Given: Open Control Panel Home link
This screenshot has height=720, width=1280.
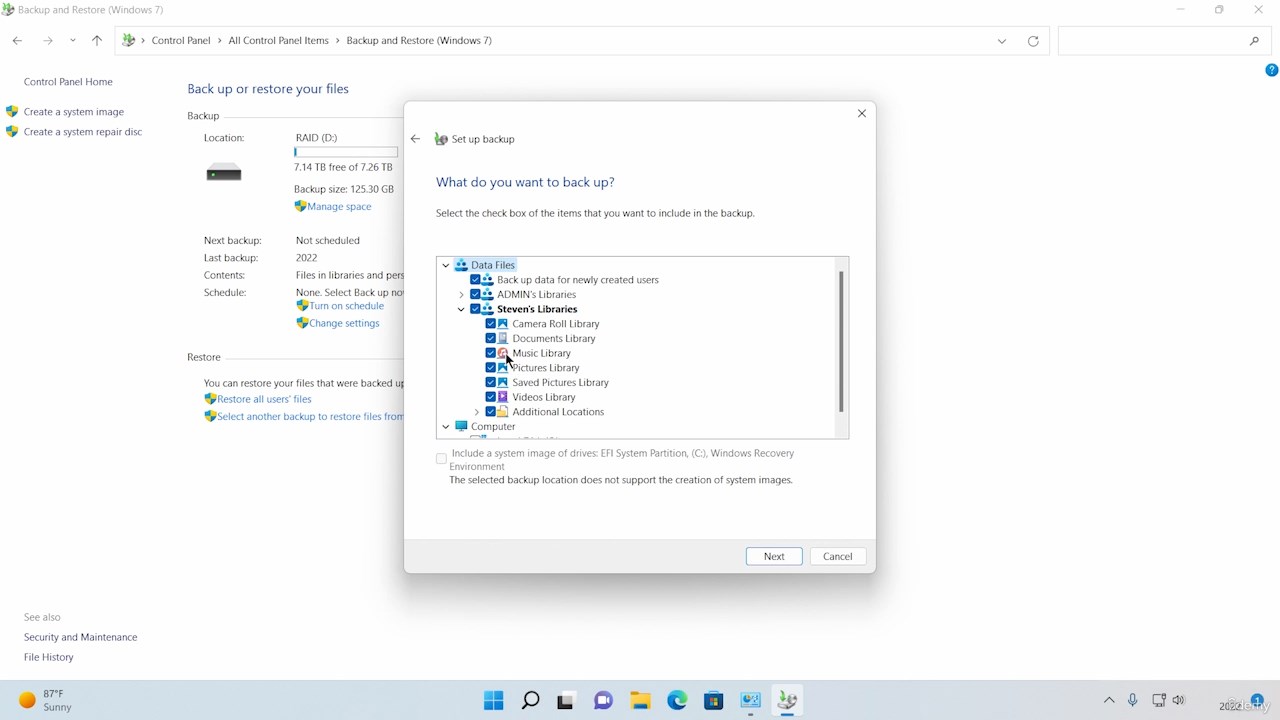Looking at the screenshot, I should click(68, 82).
